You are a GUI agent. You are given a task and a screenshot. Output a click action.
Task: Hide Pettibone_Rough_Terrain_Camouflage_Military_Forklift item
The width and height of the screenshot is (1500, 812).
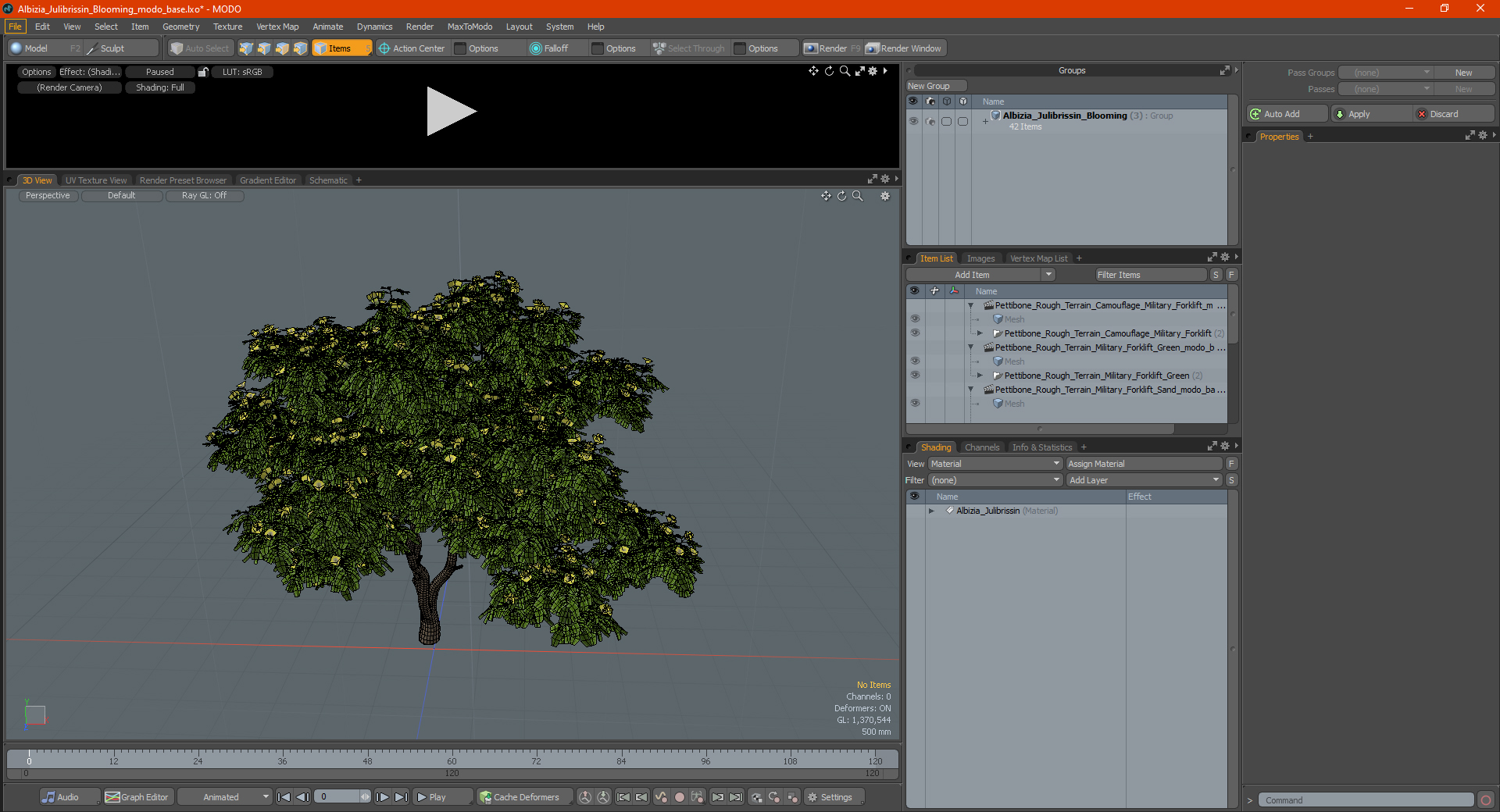[915, 333]
